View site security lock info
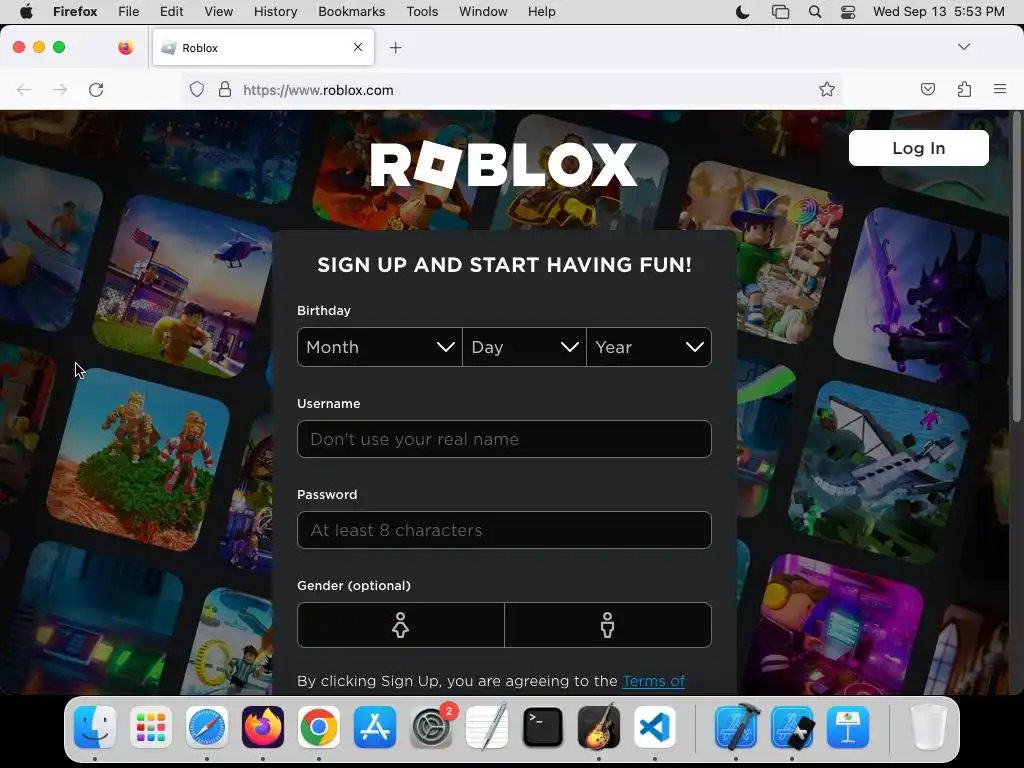 225,89
